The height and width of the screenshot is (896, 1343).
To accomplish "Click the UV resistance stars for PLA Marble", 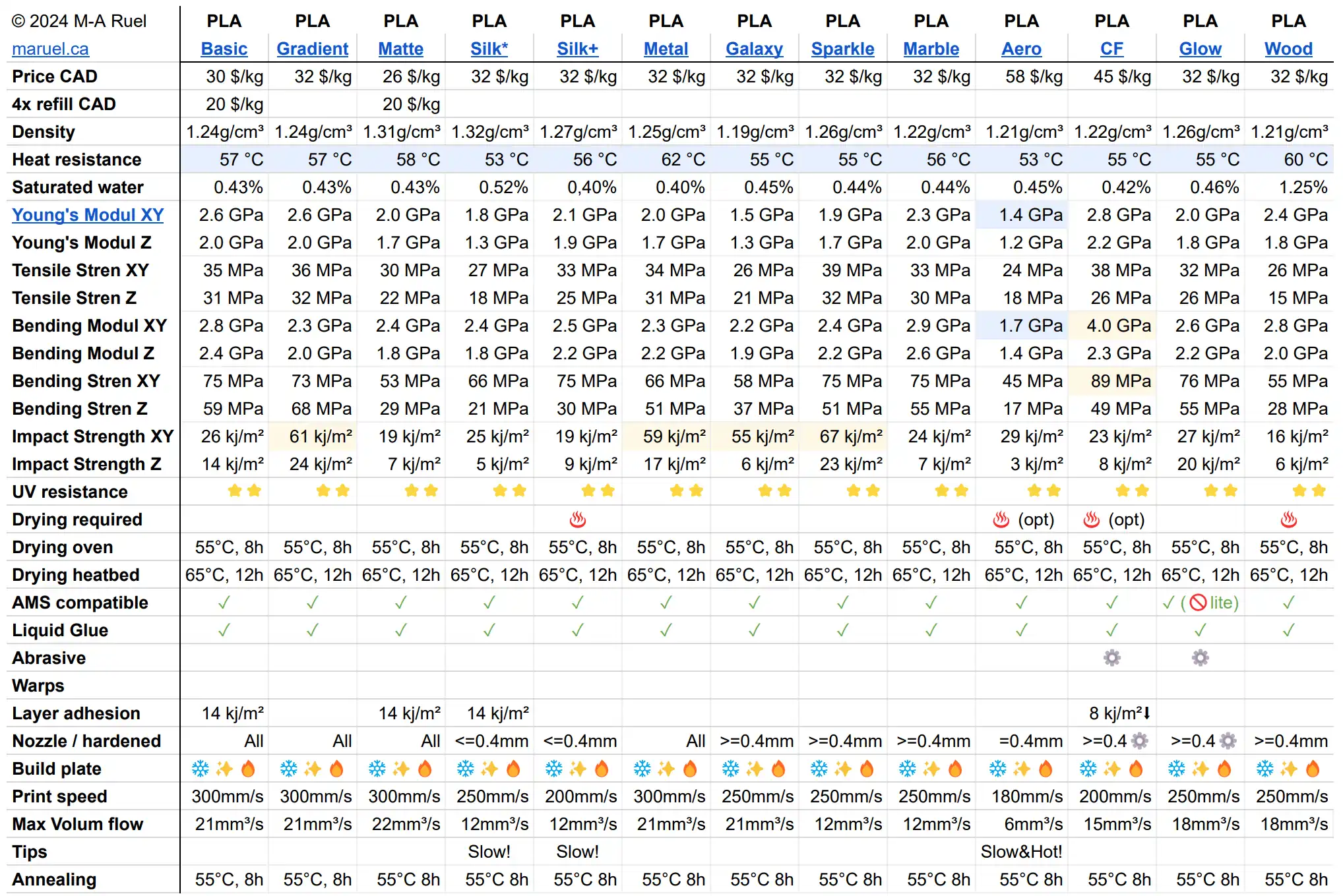I will pyautogui.click(x=951, y=491).
